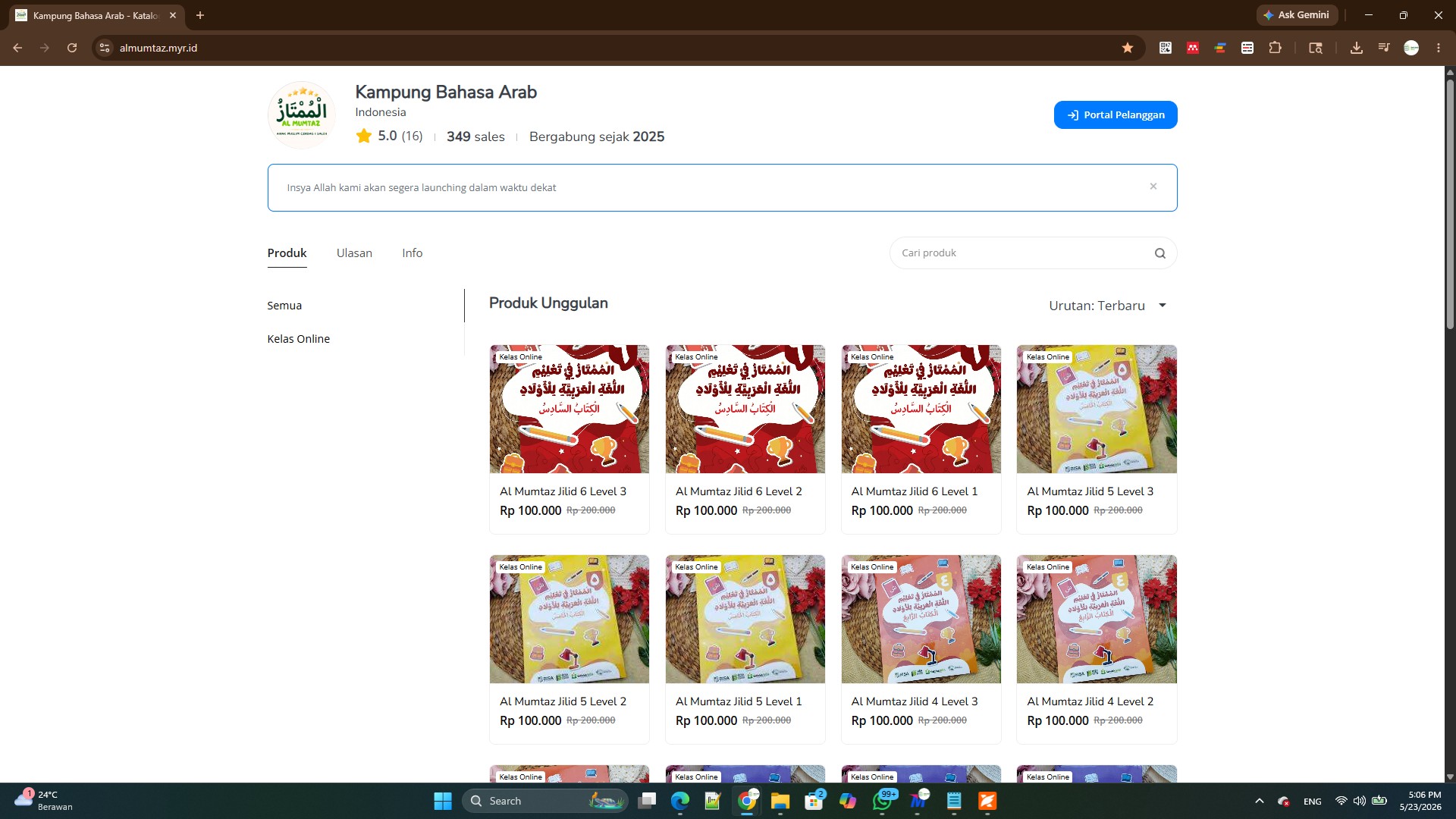Image resolution: width=1456 pixels, height=819 pixels.
Task: Open Al Mumtaz Jilid 6 Level 1 thumbnail
Action: click(x=921, y=409)
